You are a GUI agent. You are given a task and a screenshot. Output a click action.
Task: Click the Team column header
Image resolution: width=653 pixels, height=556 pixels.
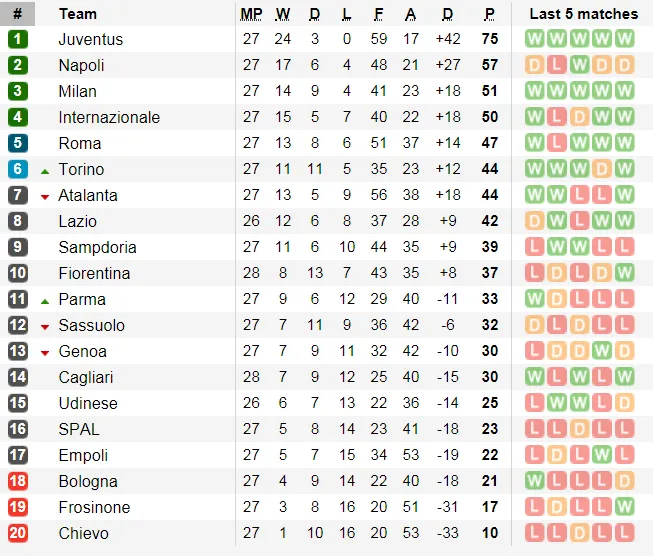(x=78, y=14)
